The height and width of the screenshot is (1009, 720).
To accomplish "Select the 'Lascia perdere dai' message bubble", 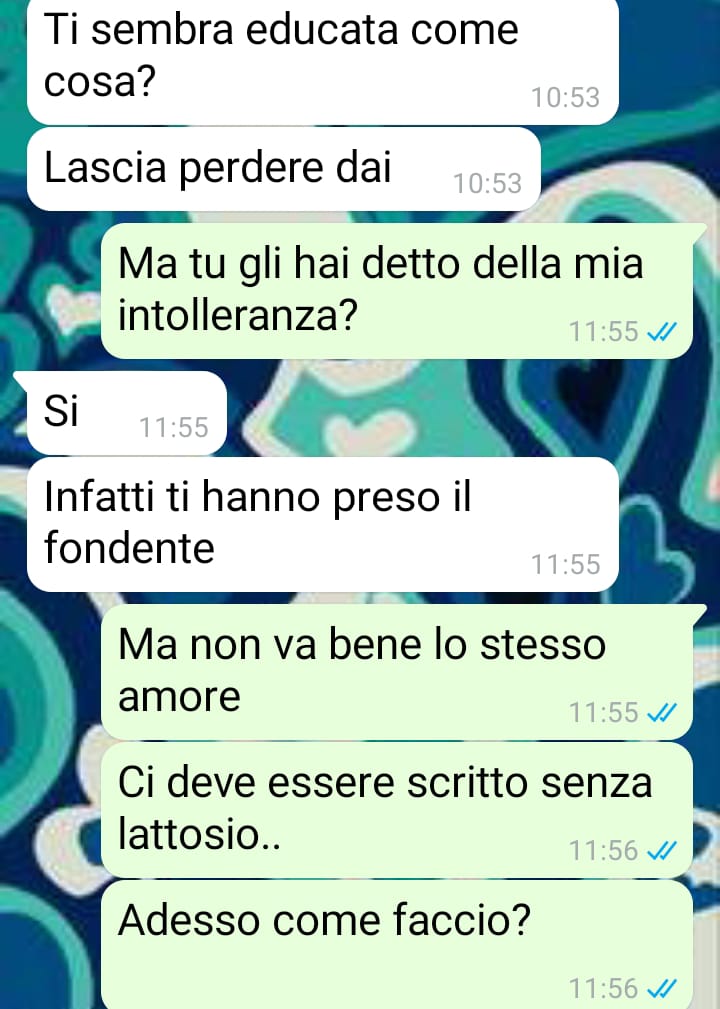I will 284,169.
